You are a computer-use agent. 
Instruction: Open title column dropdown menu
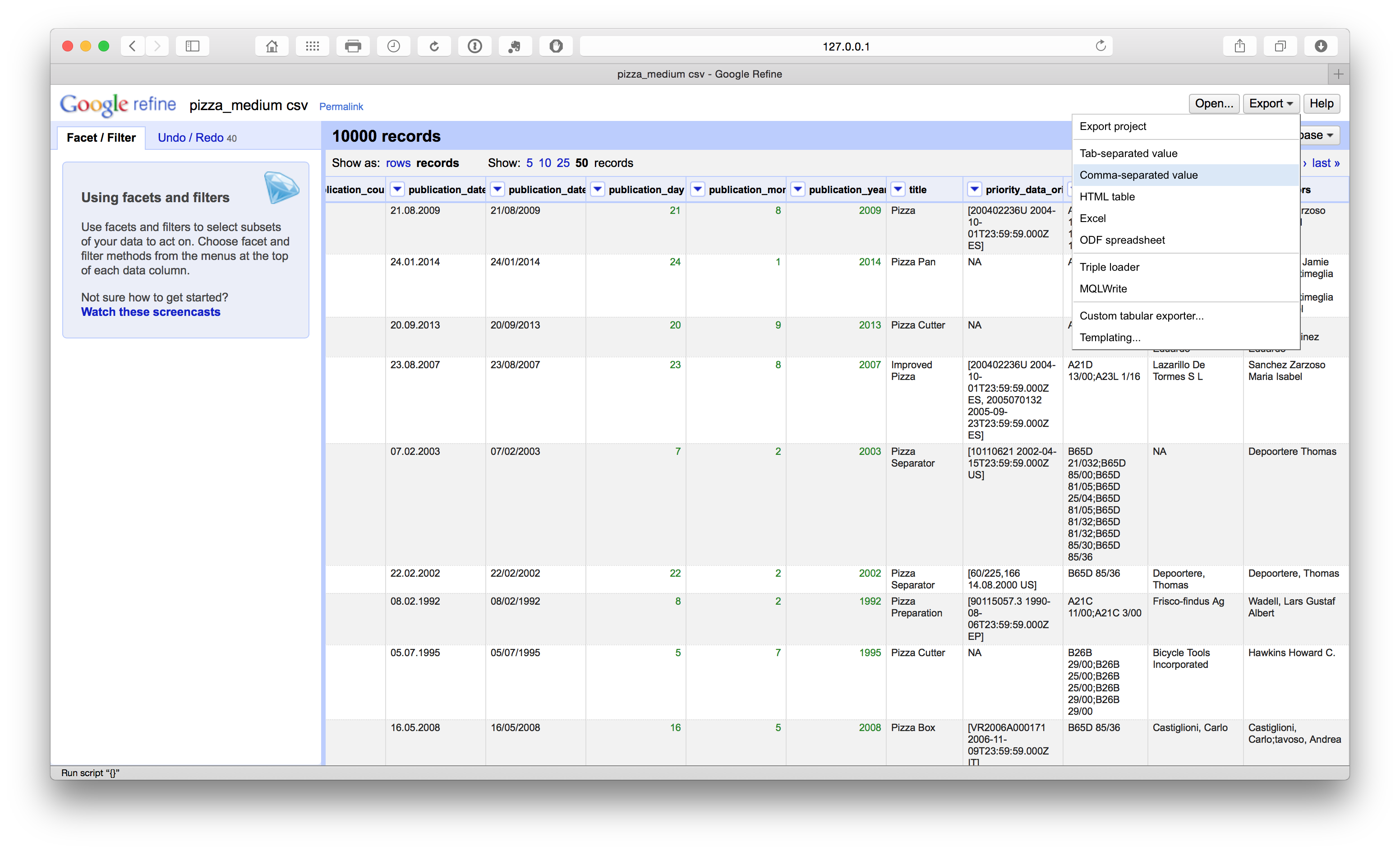point(898,189)
